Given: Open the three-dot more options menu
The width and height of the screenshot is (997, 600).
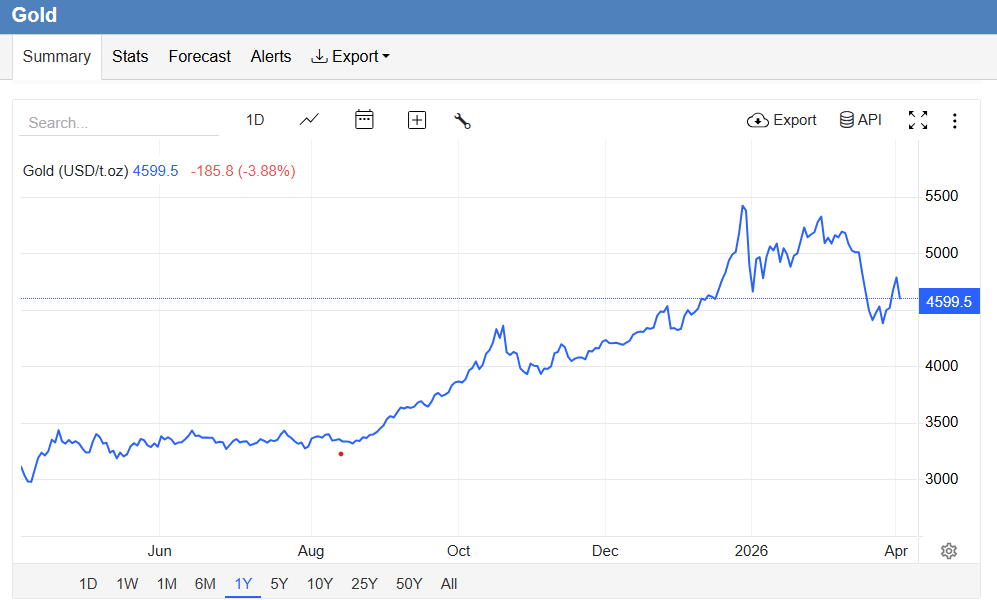Looking at the screenshot, I should 955,119.
